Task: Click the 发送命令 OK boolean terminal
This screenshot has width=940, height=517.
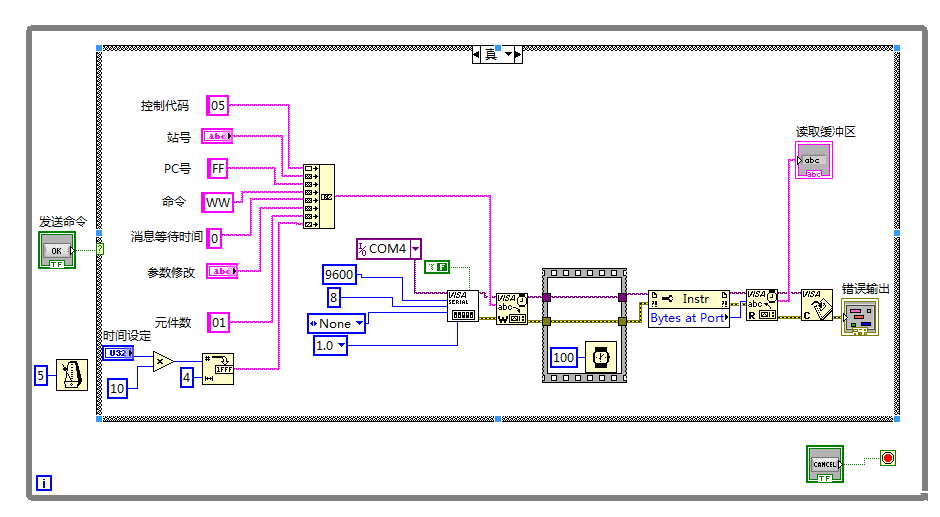Action: [x=56, y=250]
